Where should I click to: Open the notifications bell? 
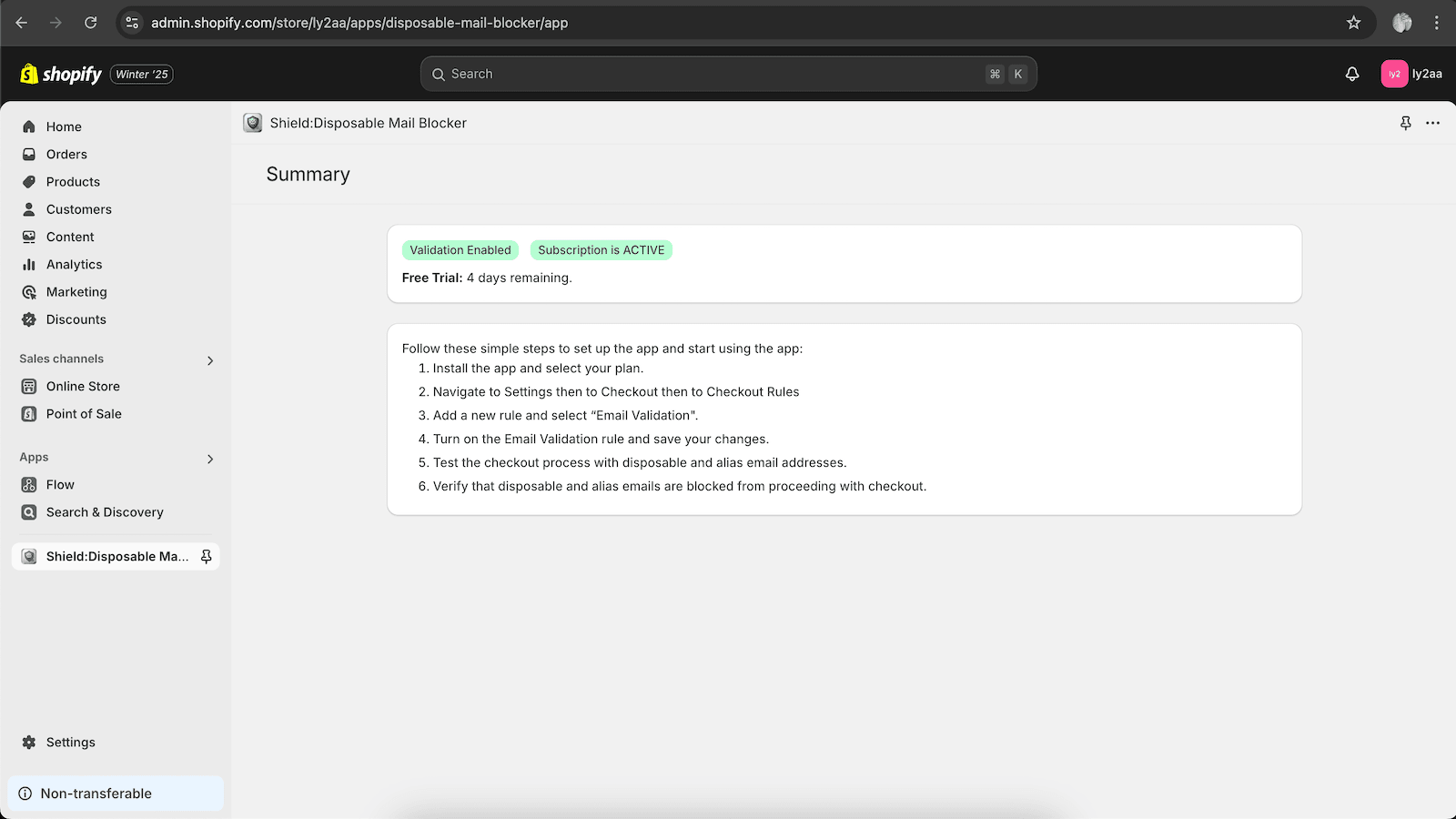click(x=1352, y=75)
